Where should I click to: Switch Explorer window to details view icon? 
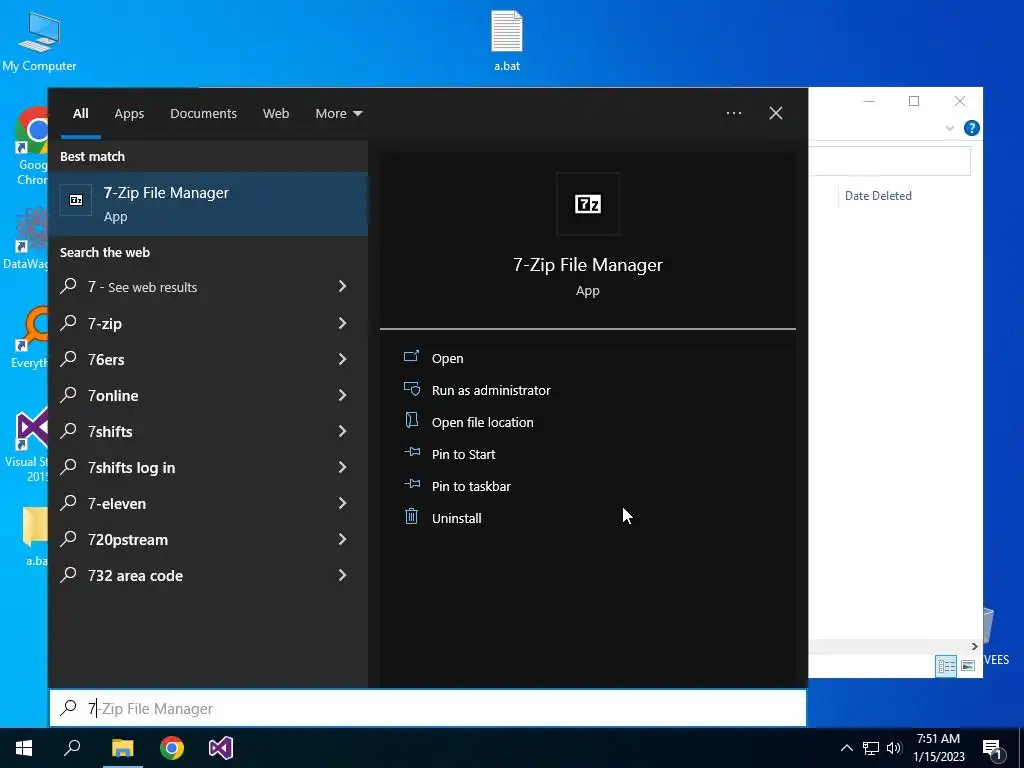pyautogui.click(x=946, y=665)
